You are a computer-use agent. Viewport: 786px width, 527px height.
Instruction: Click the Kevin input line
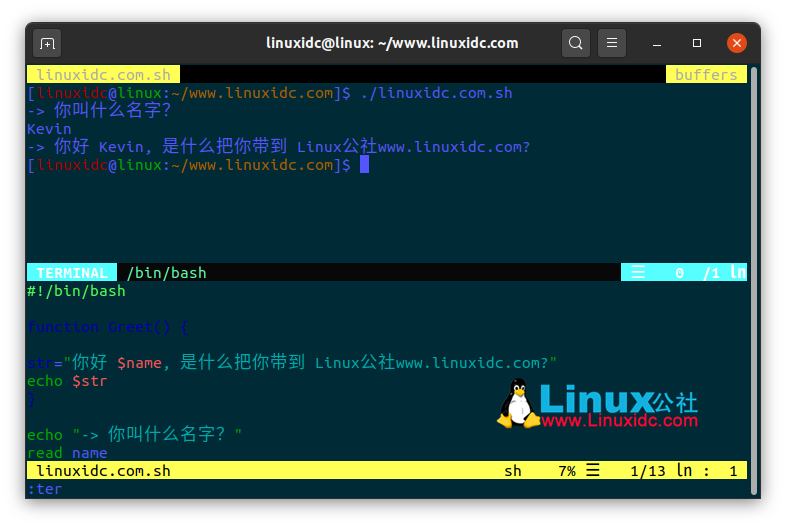pos(49,129)
